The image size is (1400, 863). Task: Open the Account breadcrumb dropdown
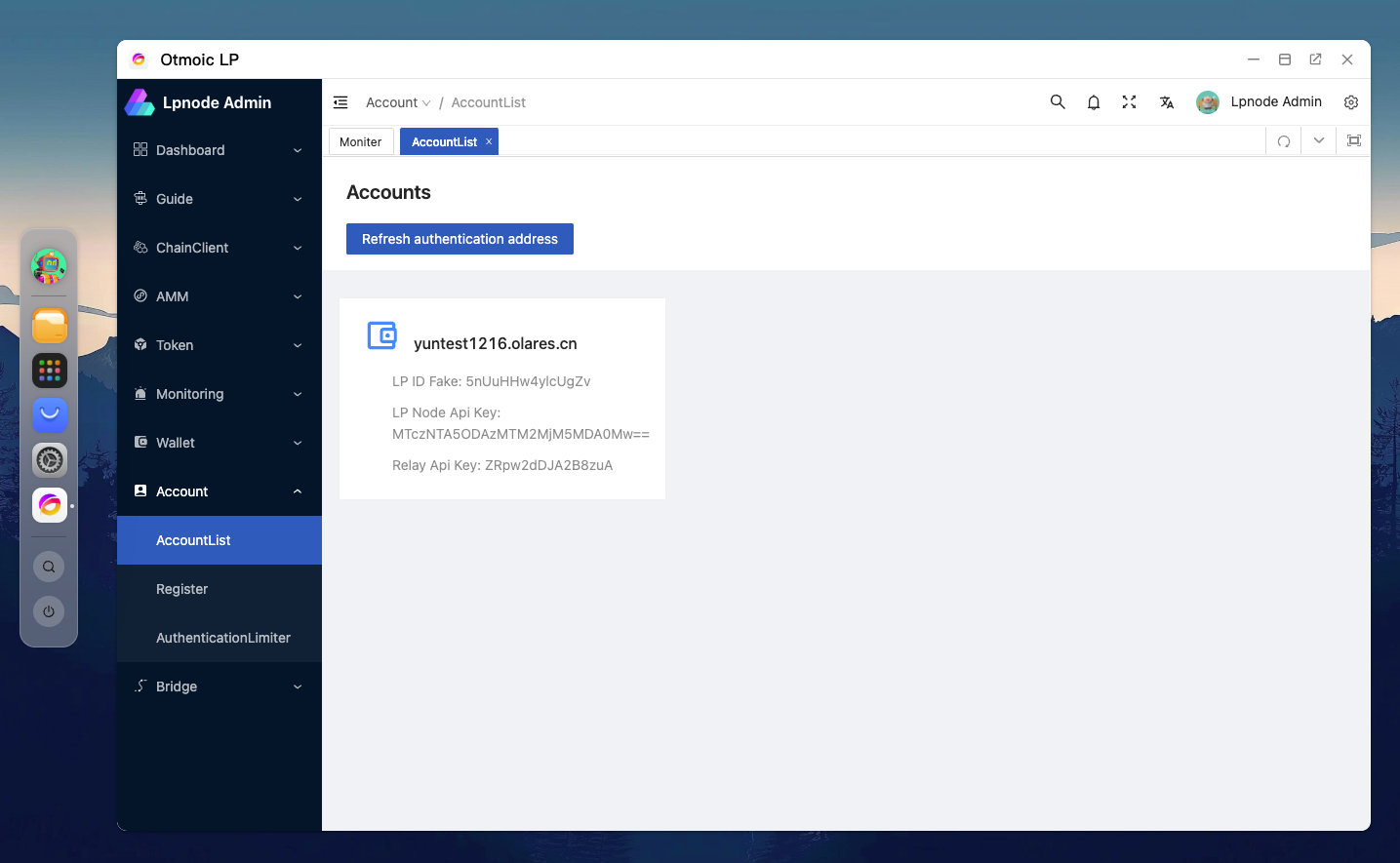click(397, 102)
